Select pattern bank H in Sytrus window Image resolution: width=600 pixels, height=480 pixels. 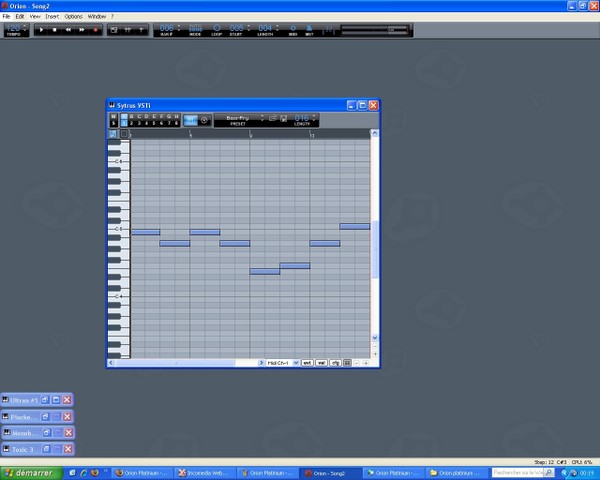point(176,117)
